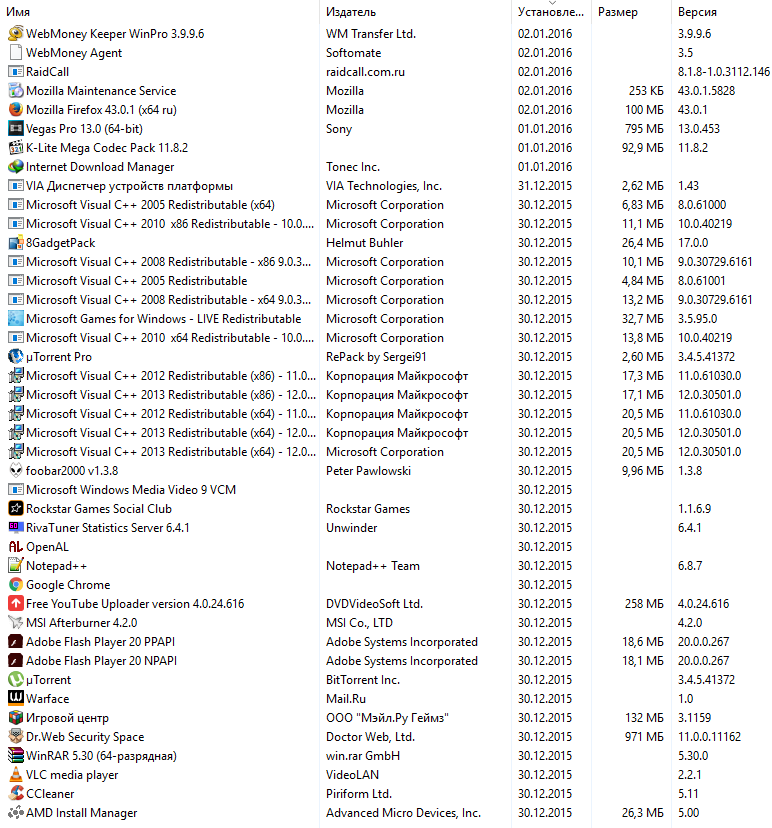Viewport: 772px width, 828px height.
Task: Click version 2.2.1 of VLC
Action: pyautogui.click(x=690, y=775)
